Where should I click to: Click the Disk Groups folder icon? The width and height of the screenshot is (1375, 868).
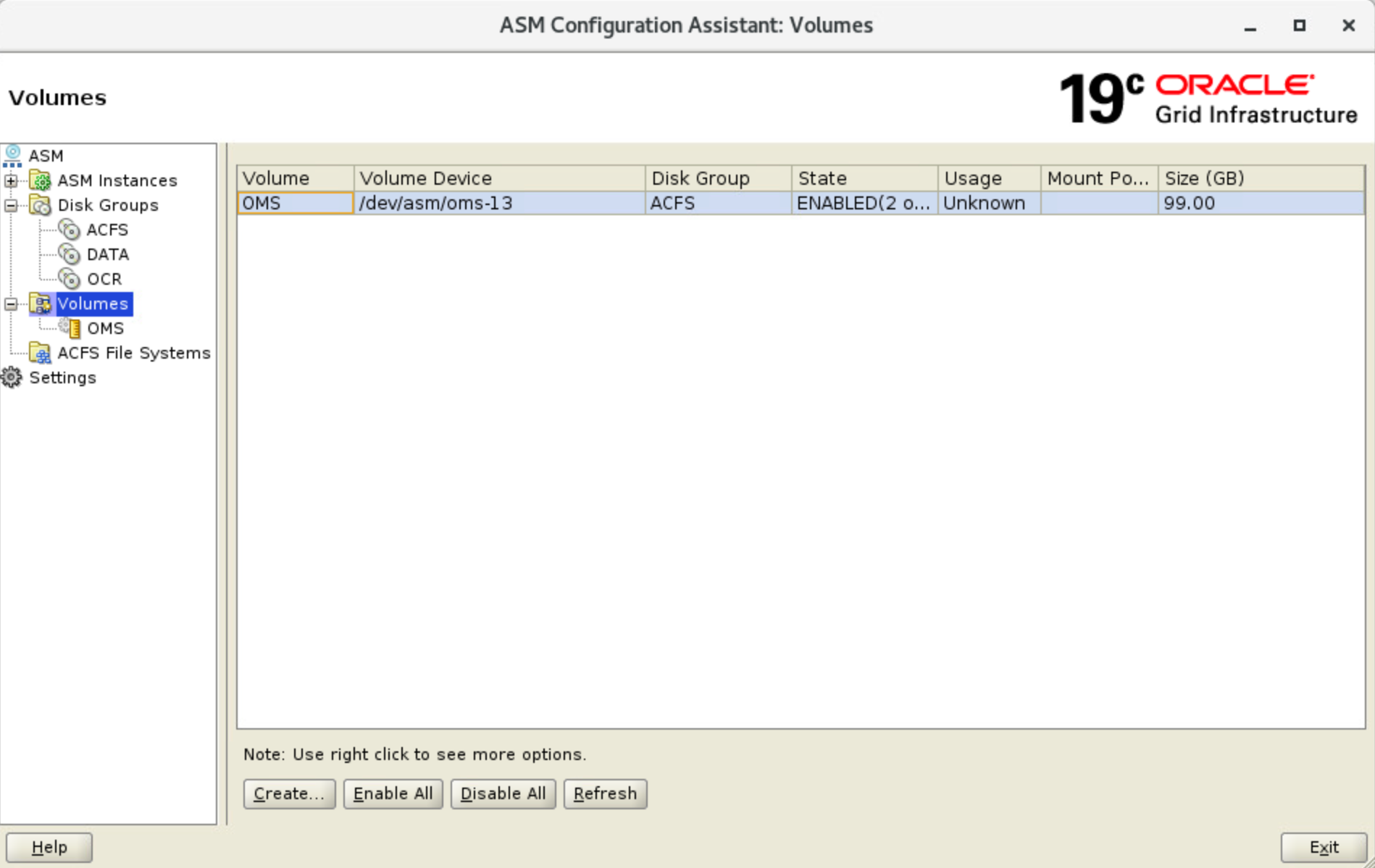click(41, 205)
